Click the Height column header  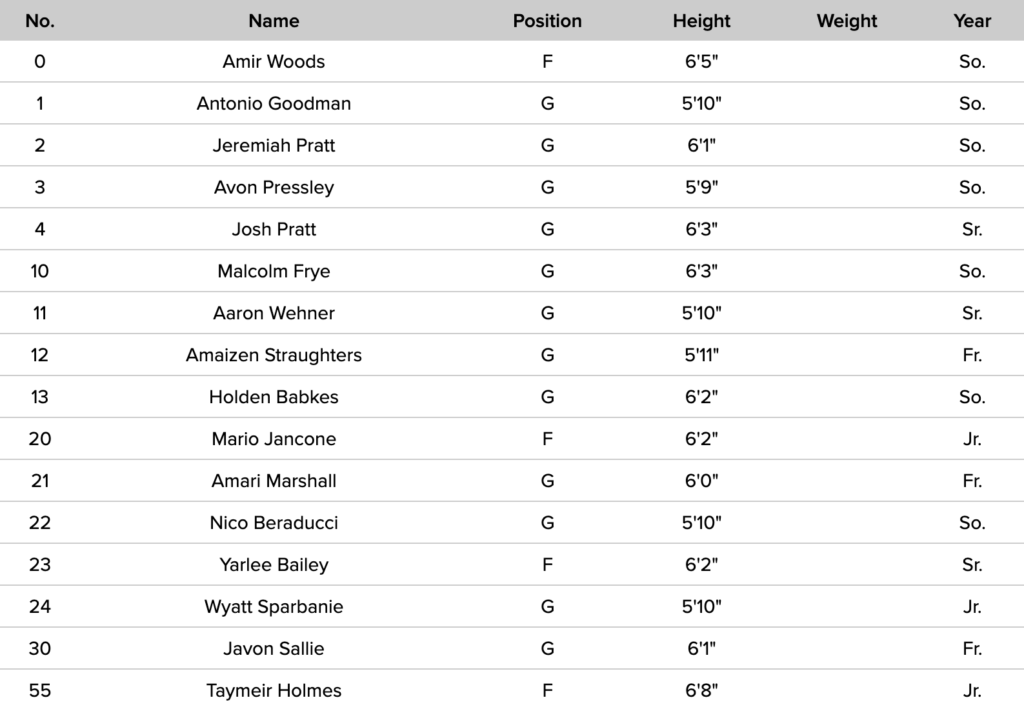(x=701, y=20)
